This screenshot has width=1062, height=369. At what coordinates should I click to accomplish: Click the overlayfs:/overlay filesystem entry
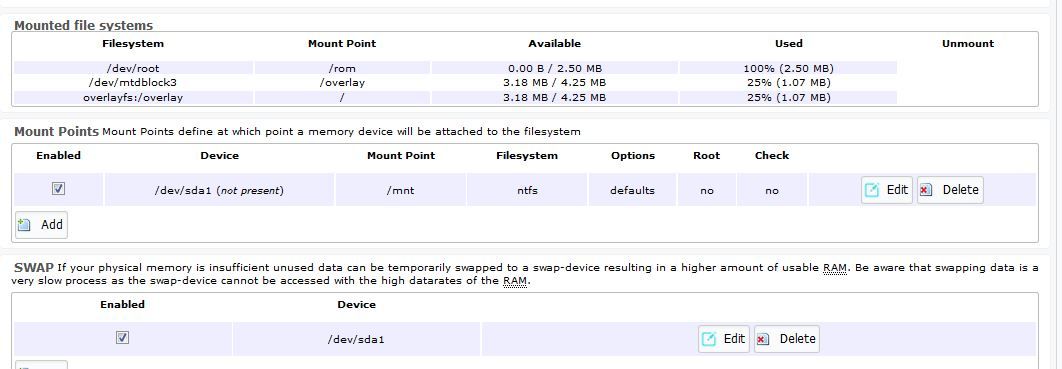[x=133, y=97]
